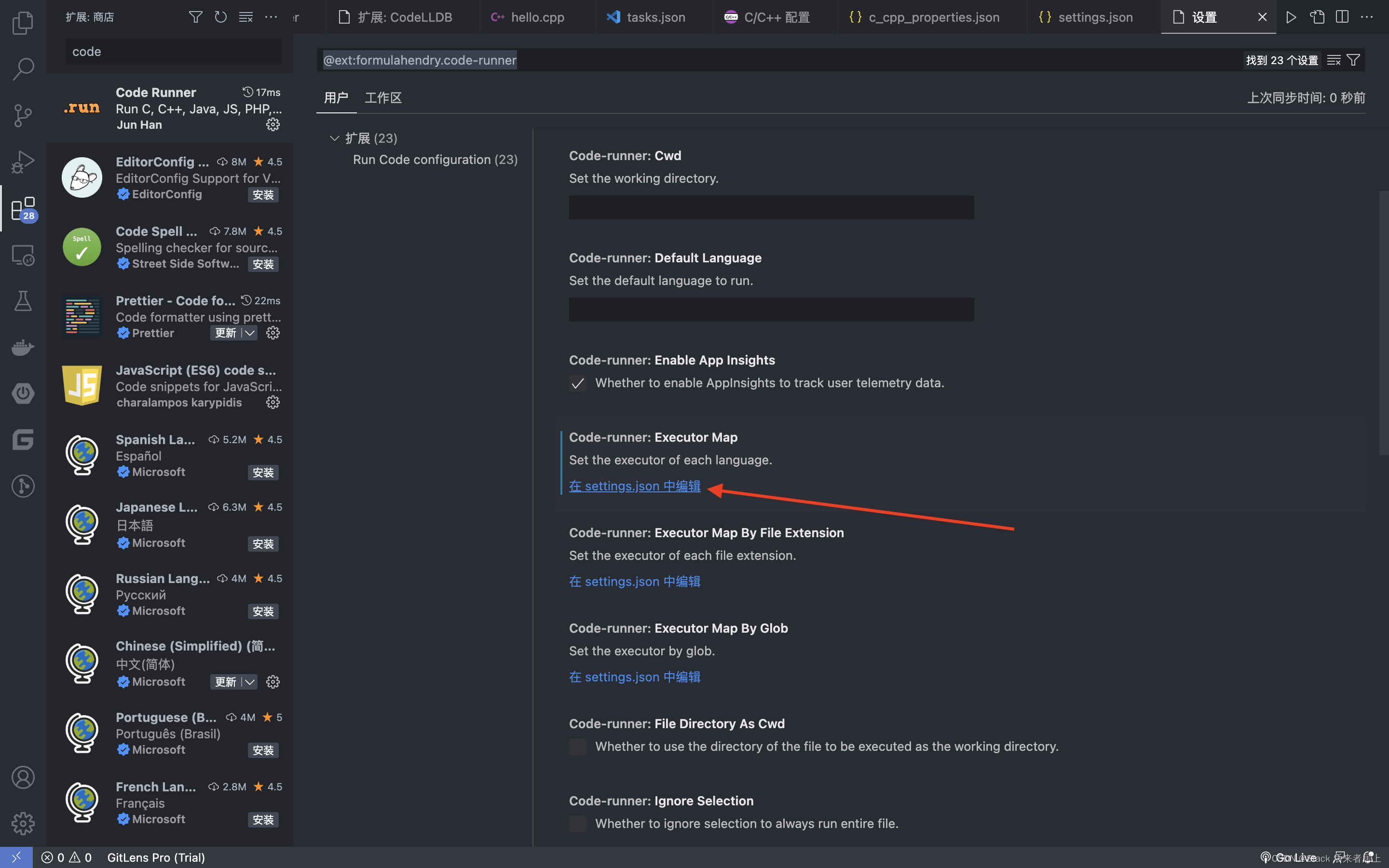Open the Manage gear menu in activity bar
Screen dimensions: 1389x868
(x=23, y=823)
